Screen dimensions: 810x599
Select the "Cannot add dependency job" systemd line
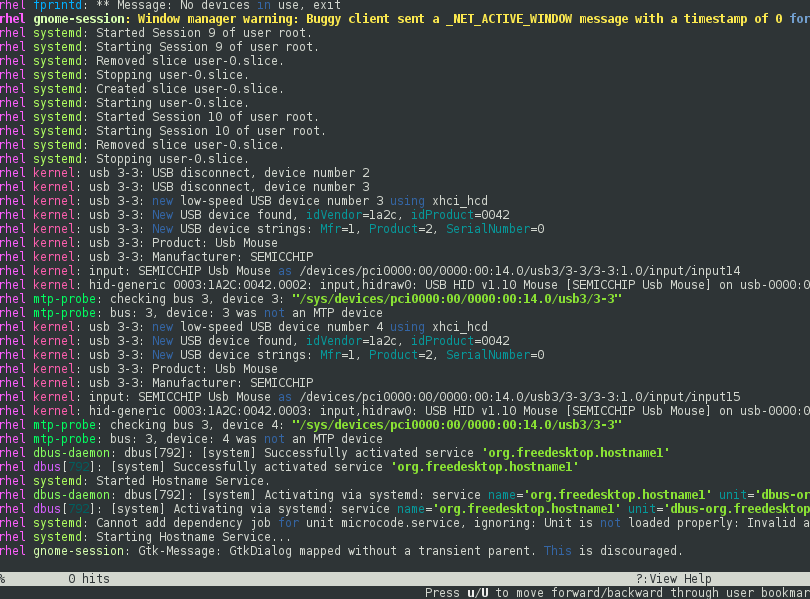coord(405,523)
